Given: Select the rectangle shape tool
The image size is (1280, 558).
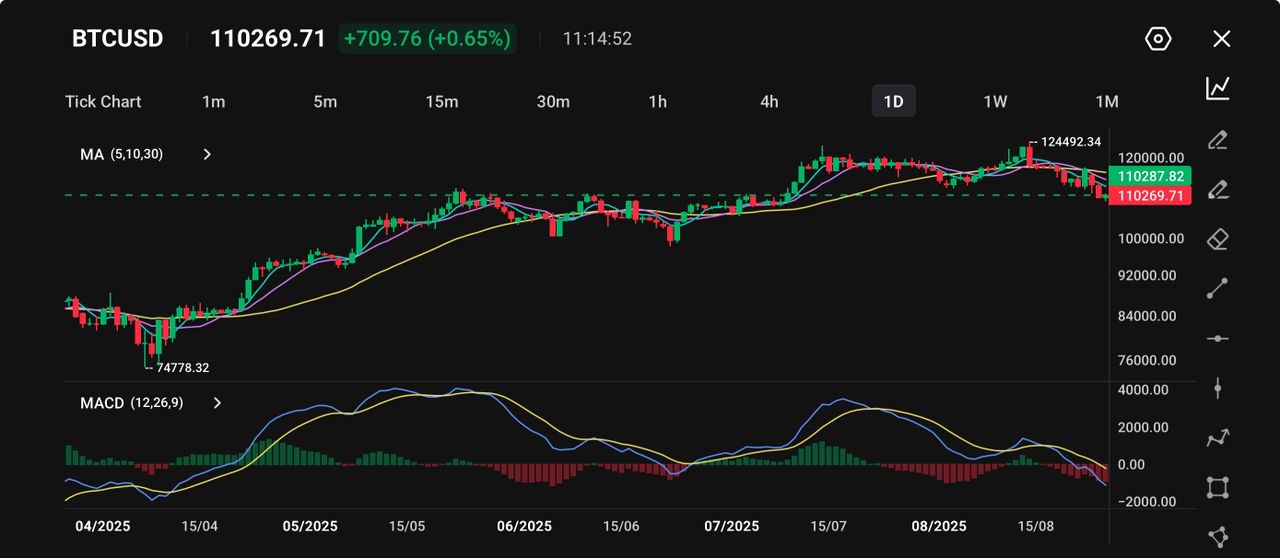Looking at the screenshot, I should point(1217,488).
